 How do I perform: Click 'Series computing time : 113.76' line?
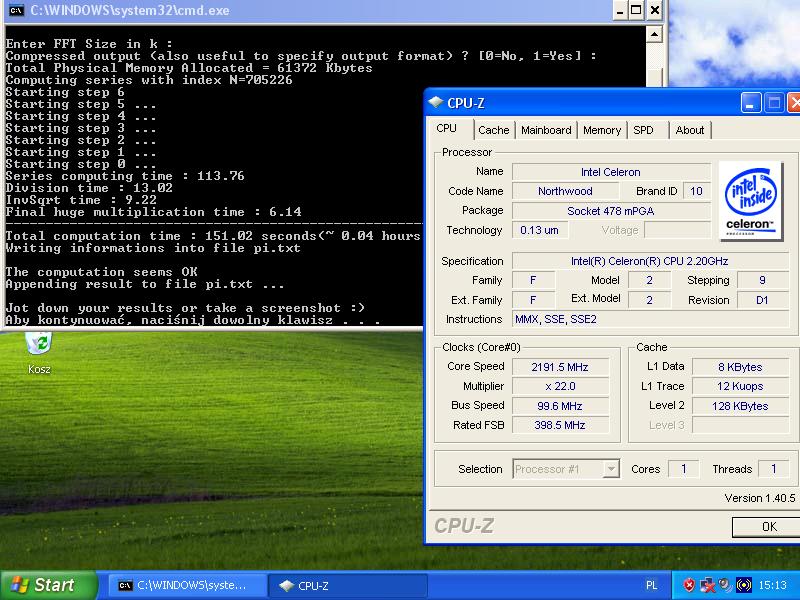click(x=125, y=176)
